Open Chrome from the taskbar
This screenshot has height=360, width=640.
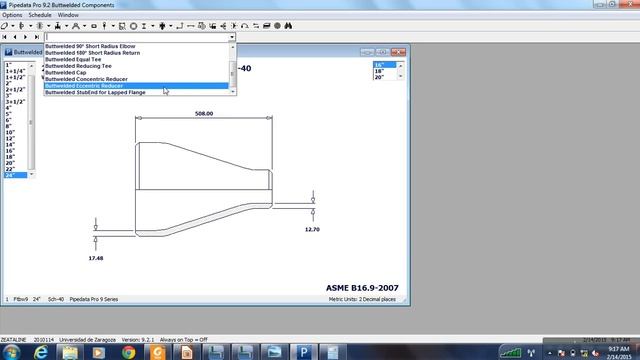tap(128, 352)
